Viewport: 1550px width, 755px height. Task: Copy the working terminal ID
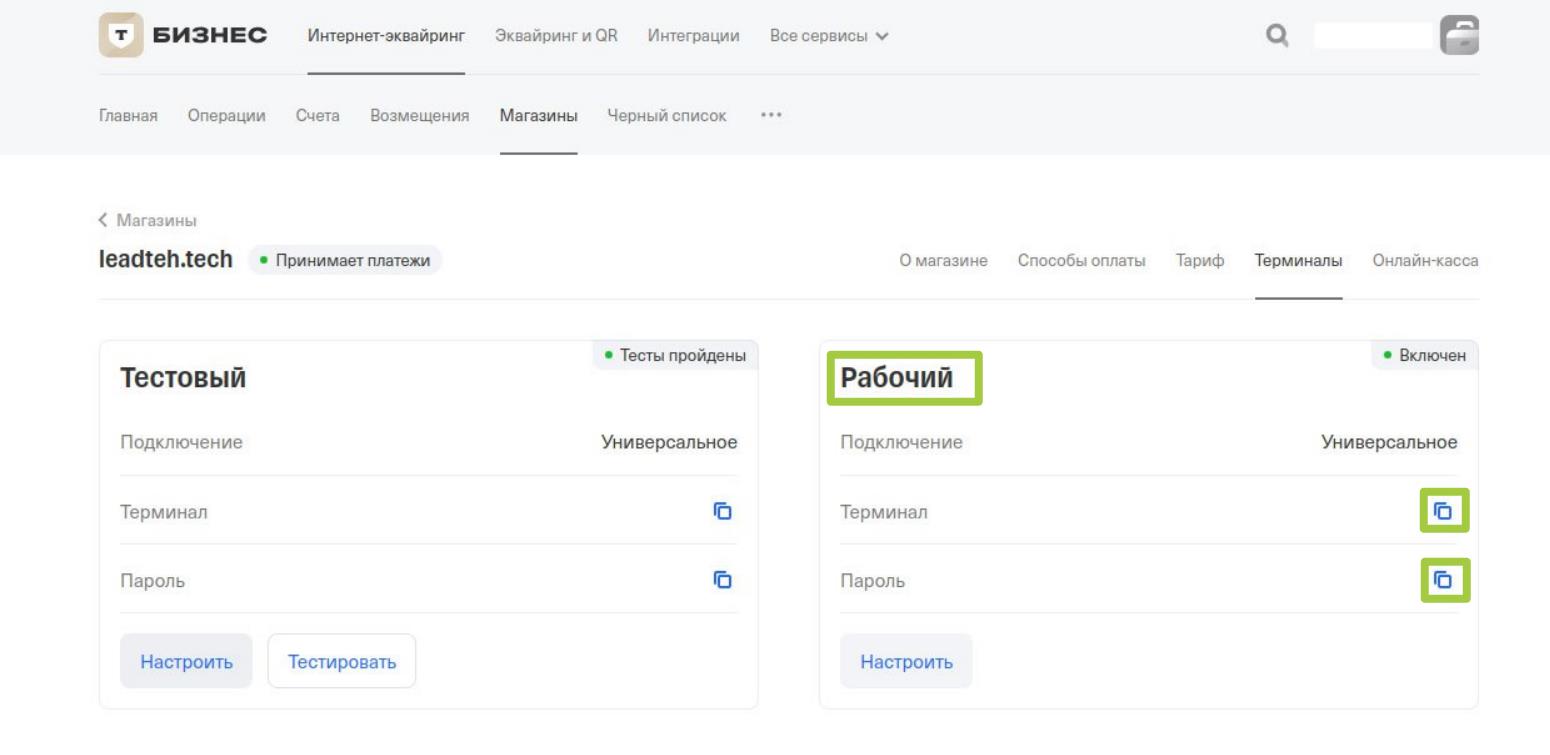(x=1442, y=511)
